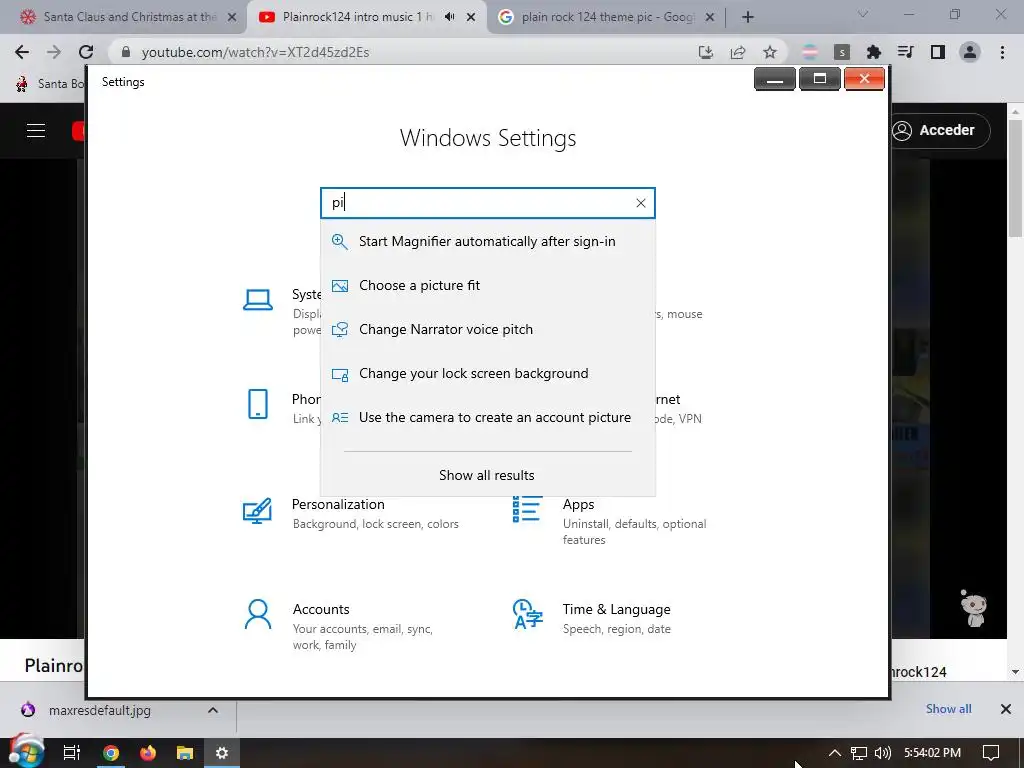1024x768 pixels.
Task: Click the taskbar clock 5:54:02 PM
Action: tap(932, 753)
